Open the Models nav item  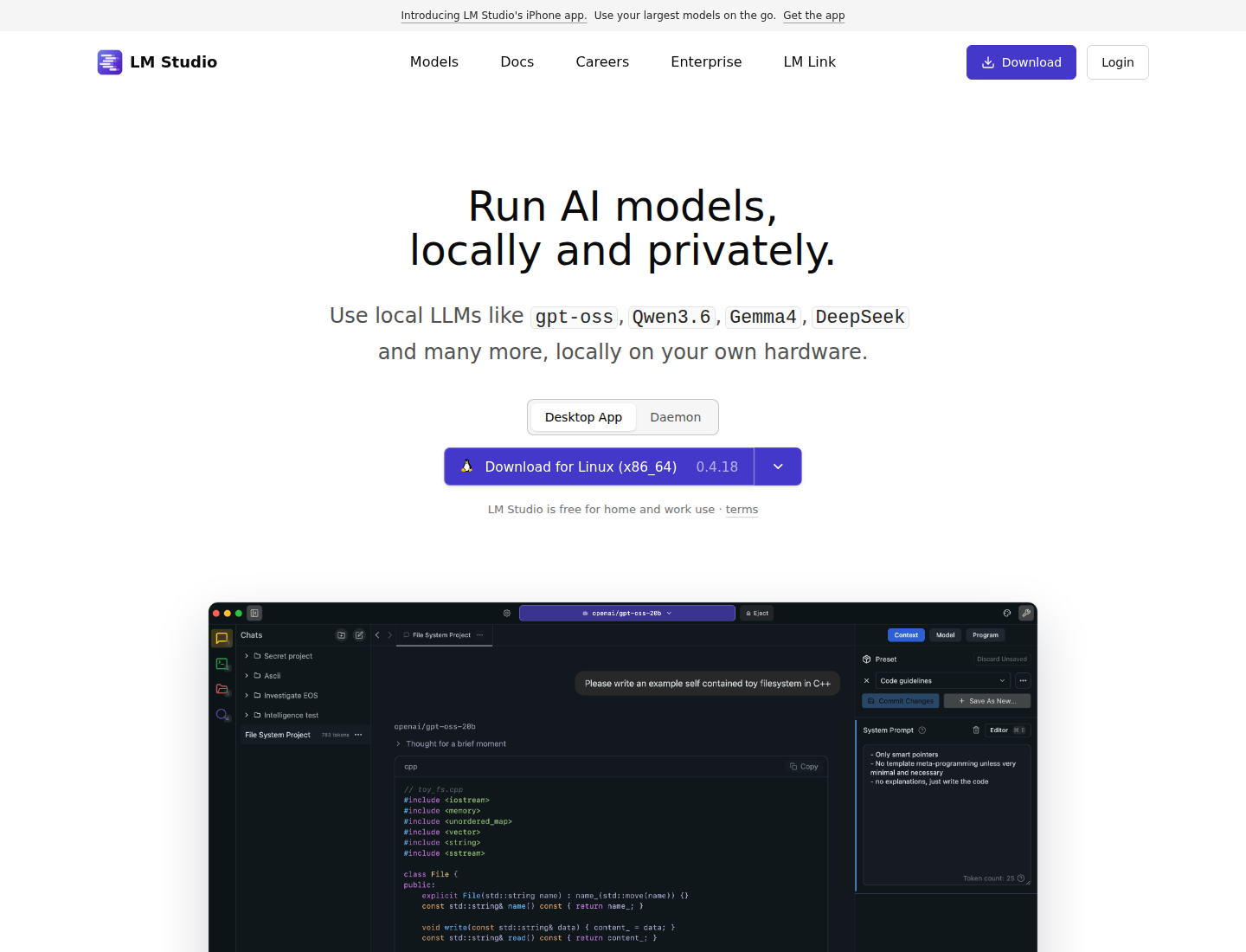(x=434, y=62)
